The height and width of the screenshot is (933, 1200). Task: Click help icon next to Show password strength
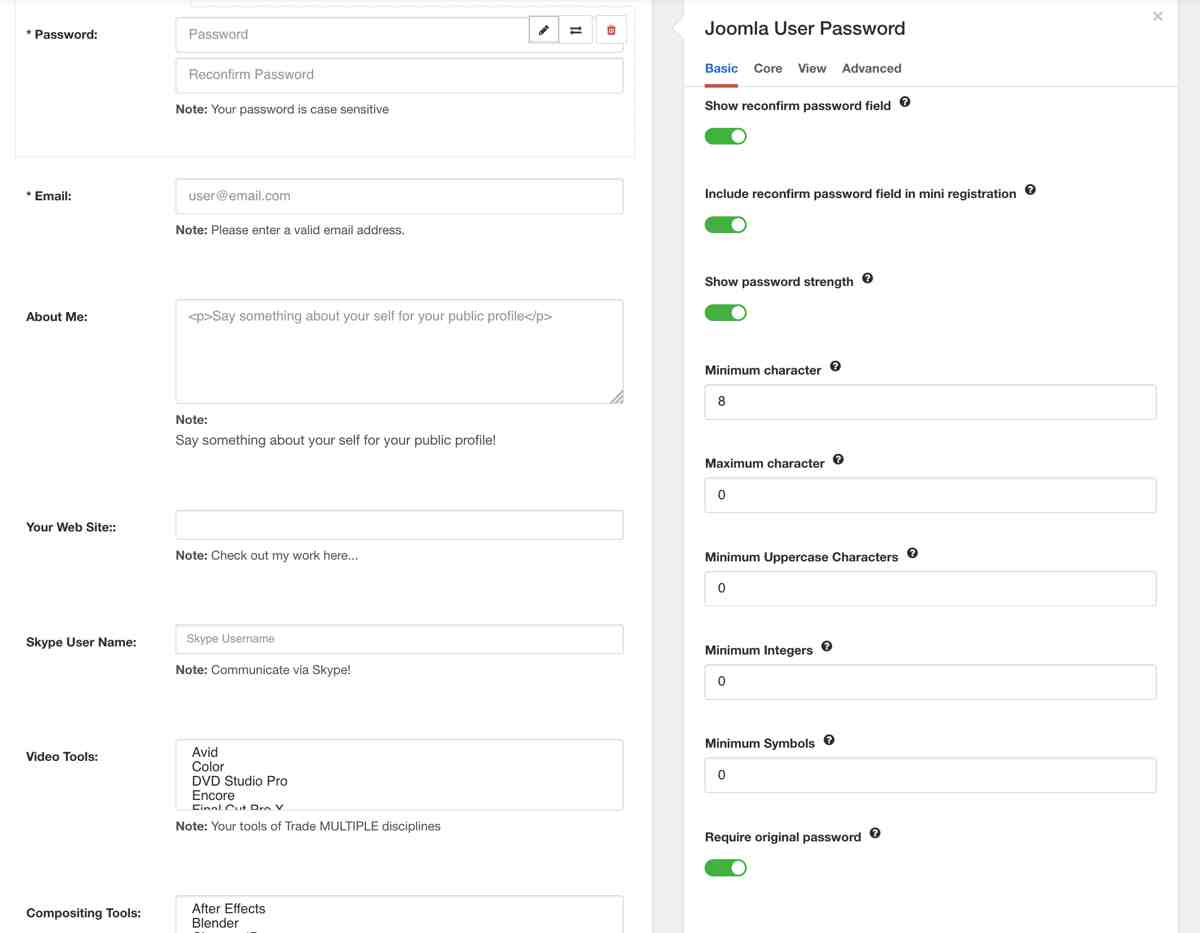[867, 279]
